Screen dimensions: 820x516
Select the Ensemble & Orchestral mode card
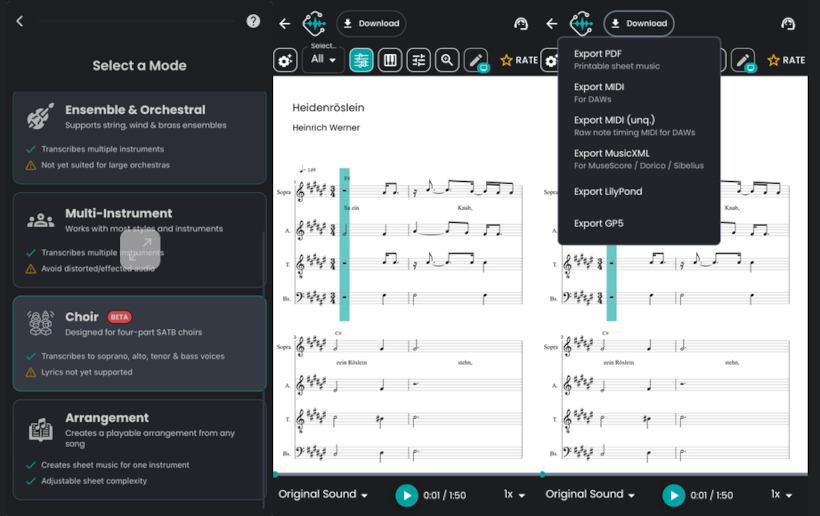point(140,137)
